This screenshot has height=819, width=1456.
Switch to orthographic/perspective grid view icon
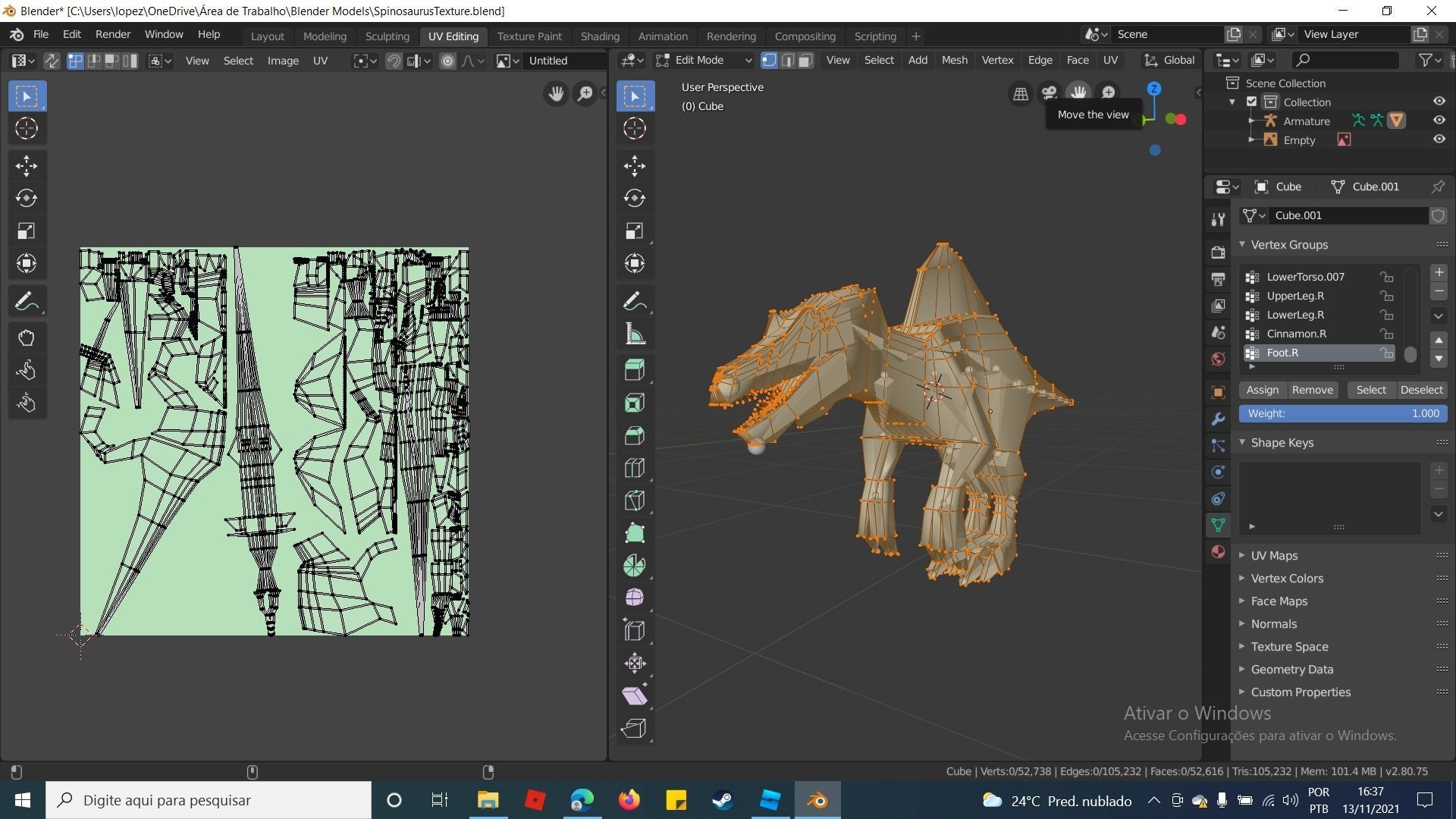[x=1021, y=93]
